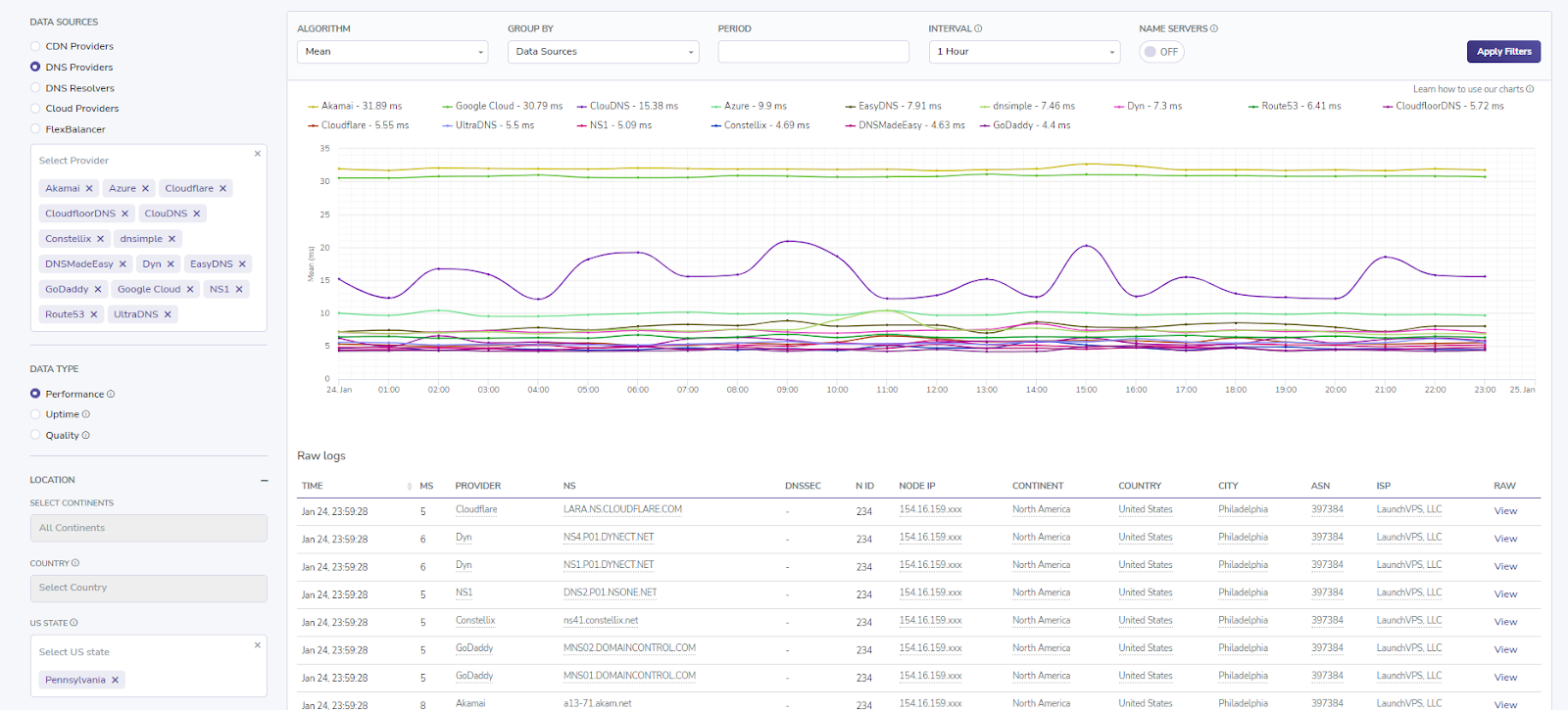Show Uptime help info icon
Screen dimensions: 1568x710
86,414
